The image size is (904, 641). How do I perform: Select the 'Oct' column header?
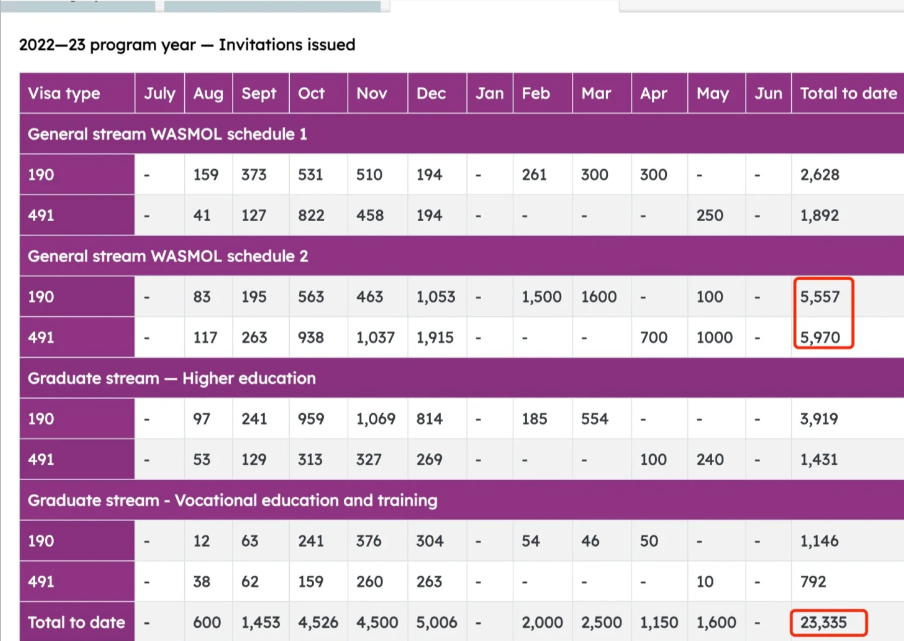[318, 93]
